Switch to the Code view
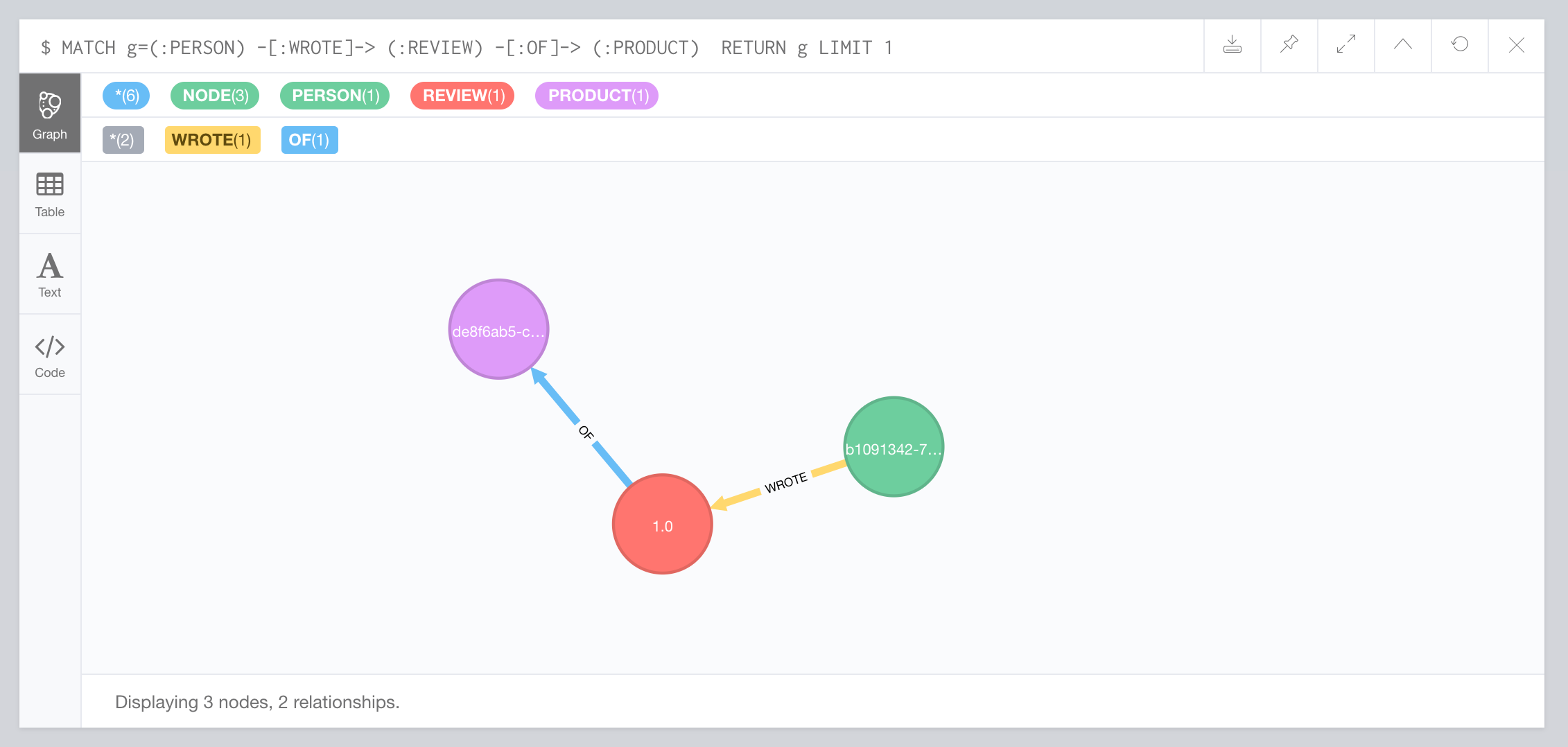The height and width of the screenshot is (747, 1568). click(x=49, y=354)
